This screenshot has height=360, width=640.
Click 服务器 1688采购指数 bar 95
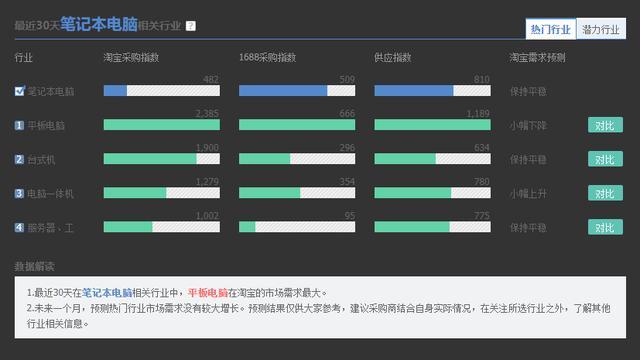tap(297, 227)
